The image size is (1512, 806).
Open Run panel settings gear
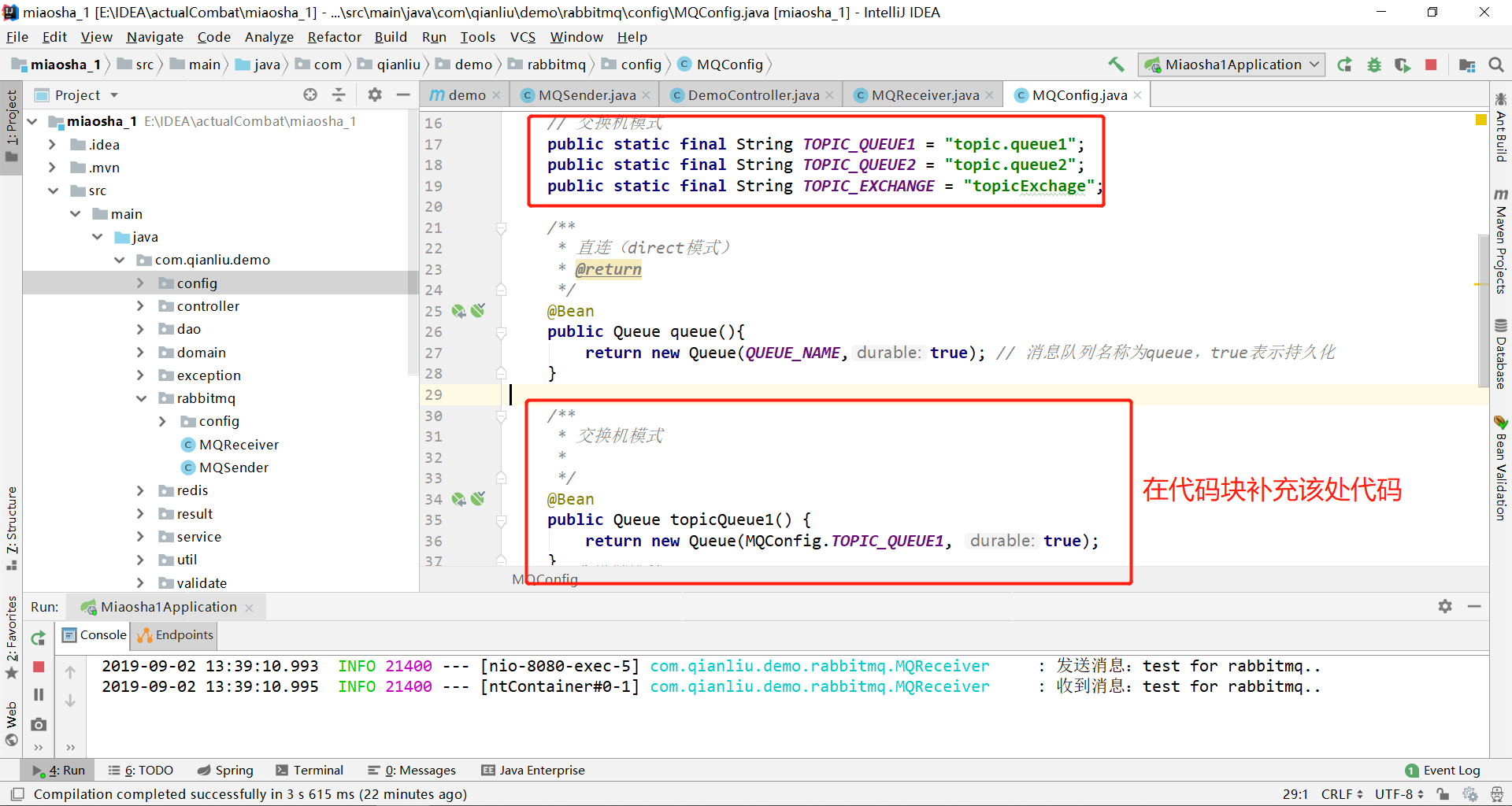coord(1445,606)
